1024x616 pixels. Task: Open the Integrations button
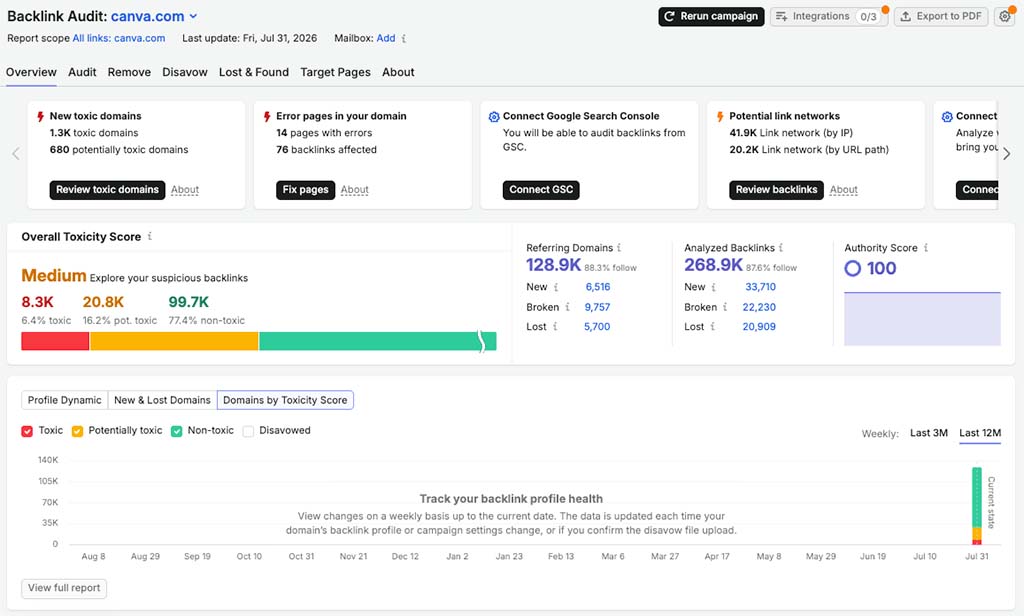click(827, 16)
